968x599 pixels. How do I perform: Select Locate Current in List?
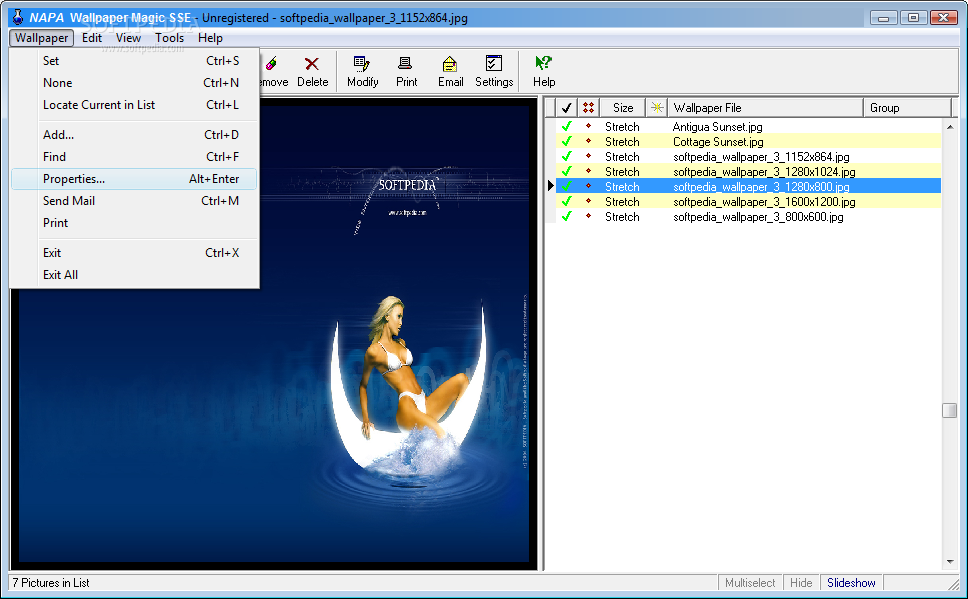click(134, 105)
